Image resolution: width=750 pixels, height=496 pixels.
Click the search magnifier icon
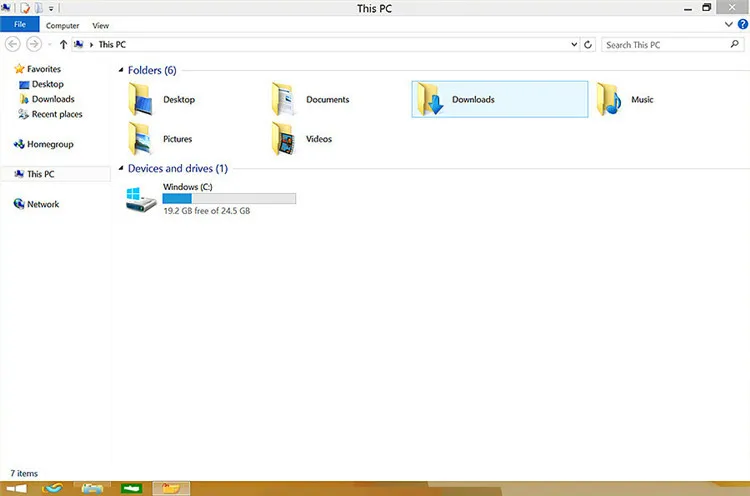(x=735, y=44)
